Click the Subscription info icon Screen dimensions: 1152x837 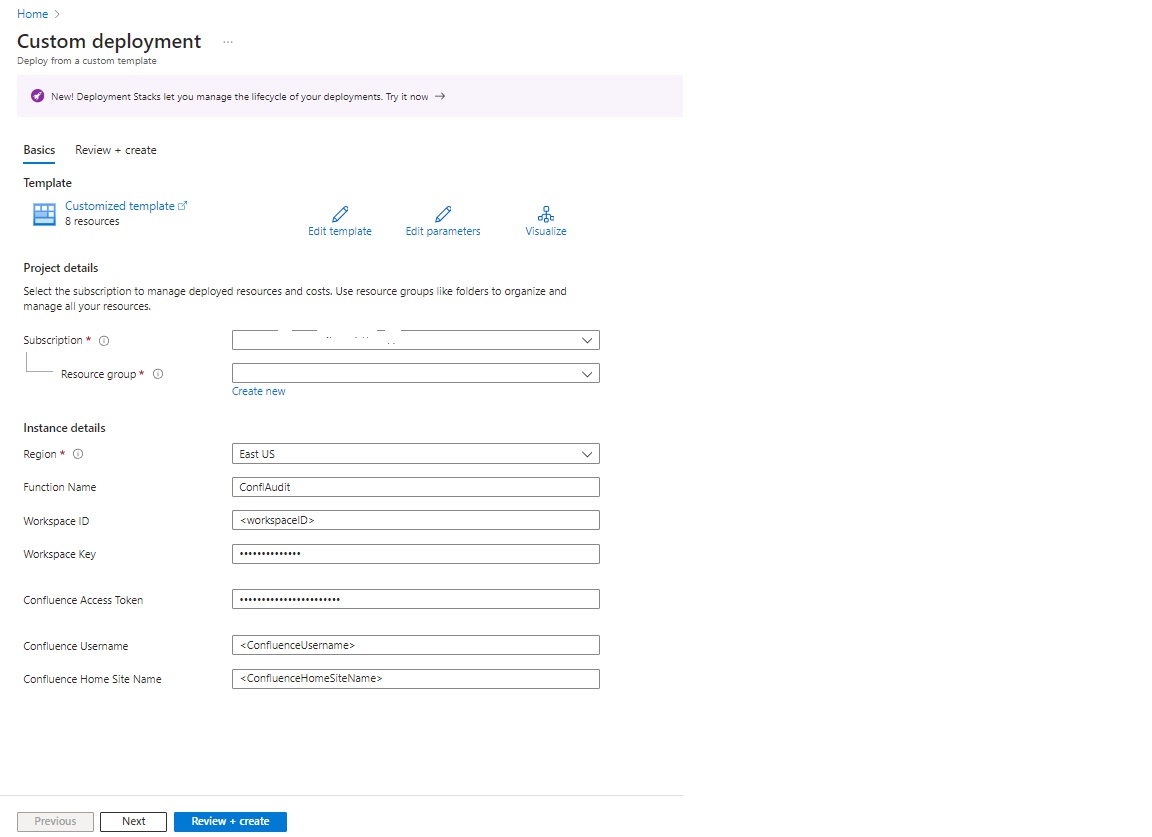click(104, 340)
